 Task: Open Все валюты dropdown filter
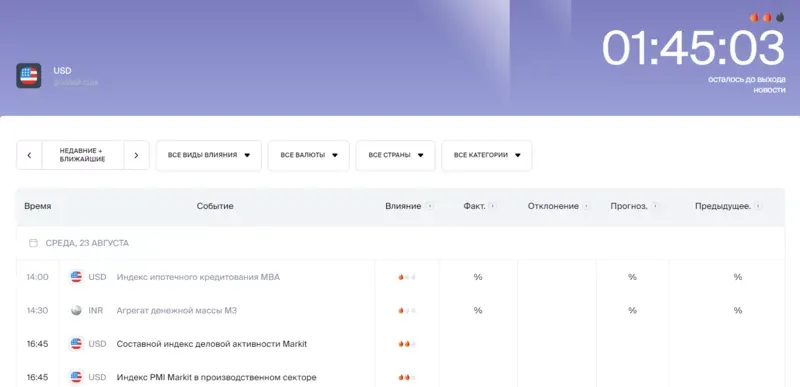pos(309,155)
